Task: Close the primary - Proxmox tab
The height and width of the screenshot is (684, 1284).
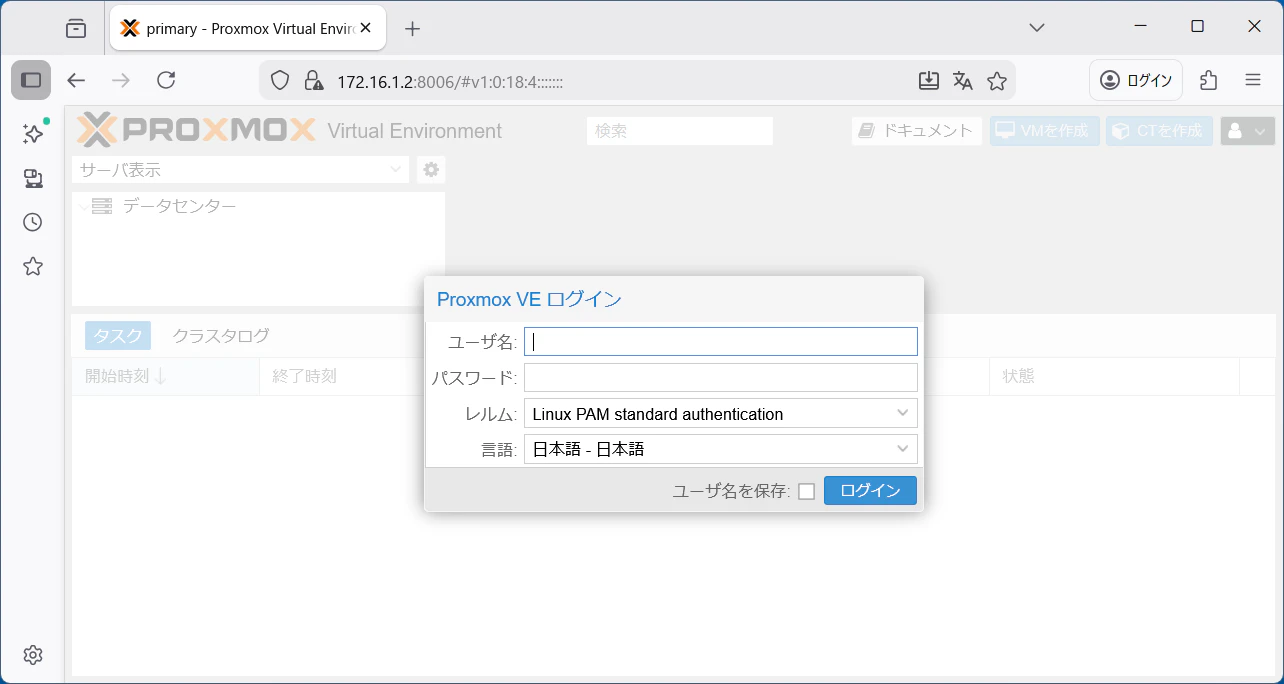Action: (x=366, y=28)
